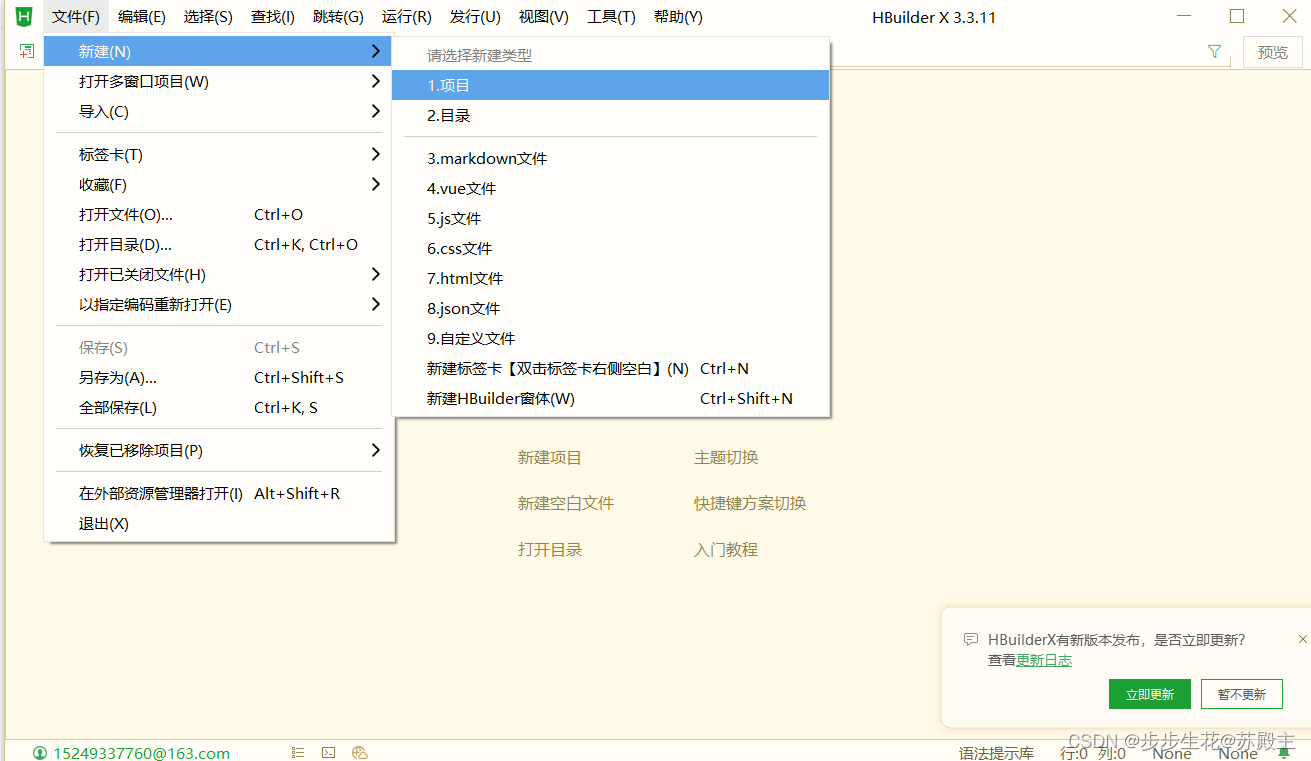1311x761 pixels.
Task: Click the 暂不更新 button
Action: tap(1242, 694)
